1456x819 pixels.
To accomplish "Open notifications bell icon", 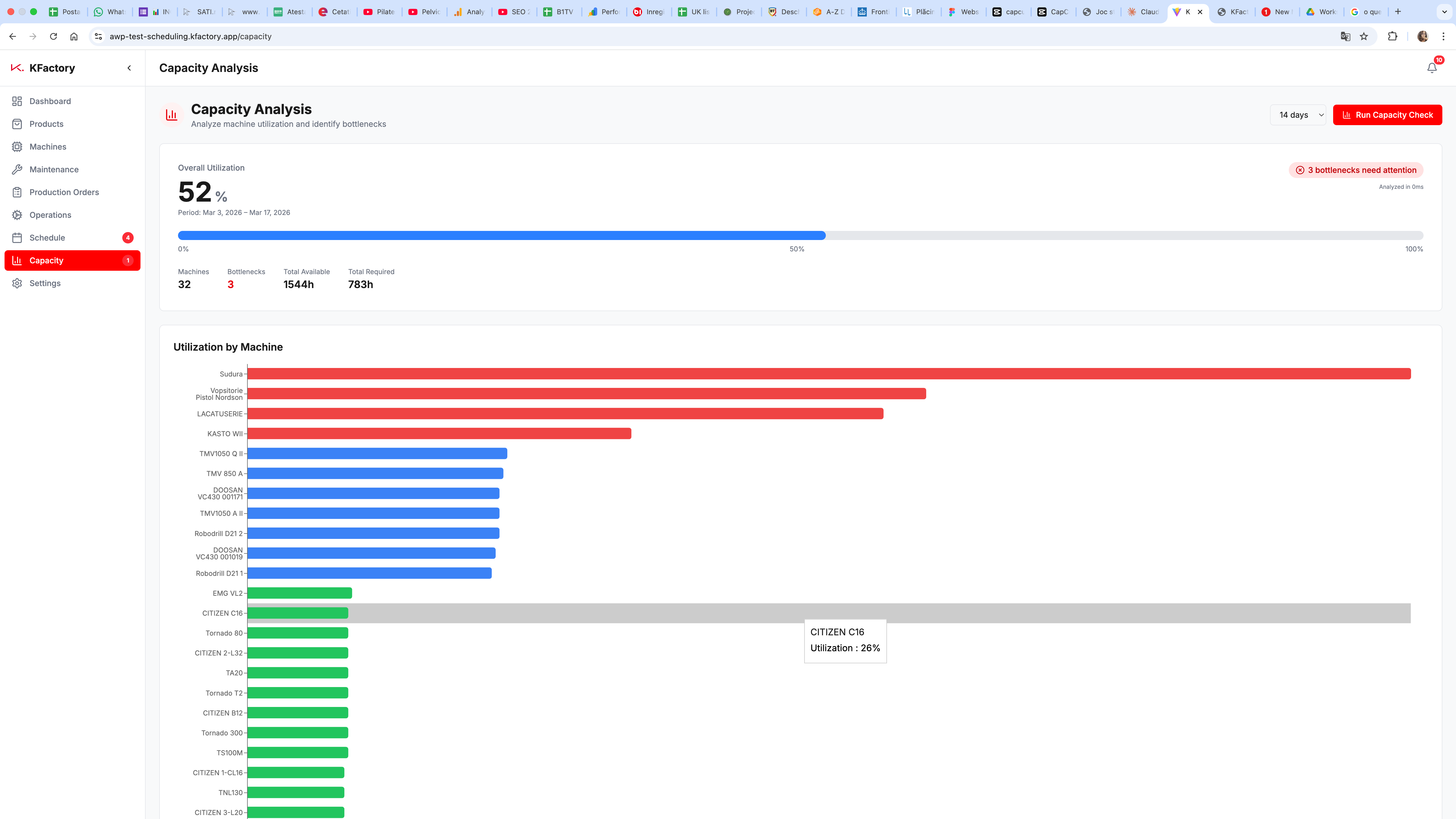I will coord(1432,68).
